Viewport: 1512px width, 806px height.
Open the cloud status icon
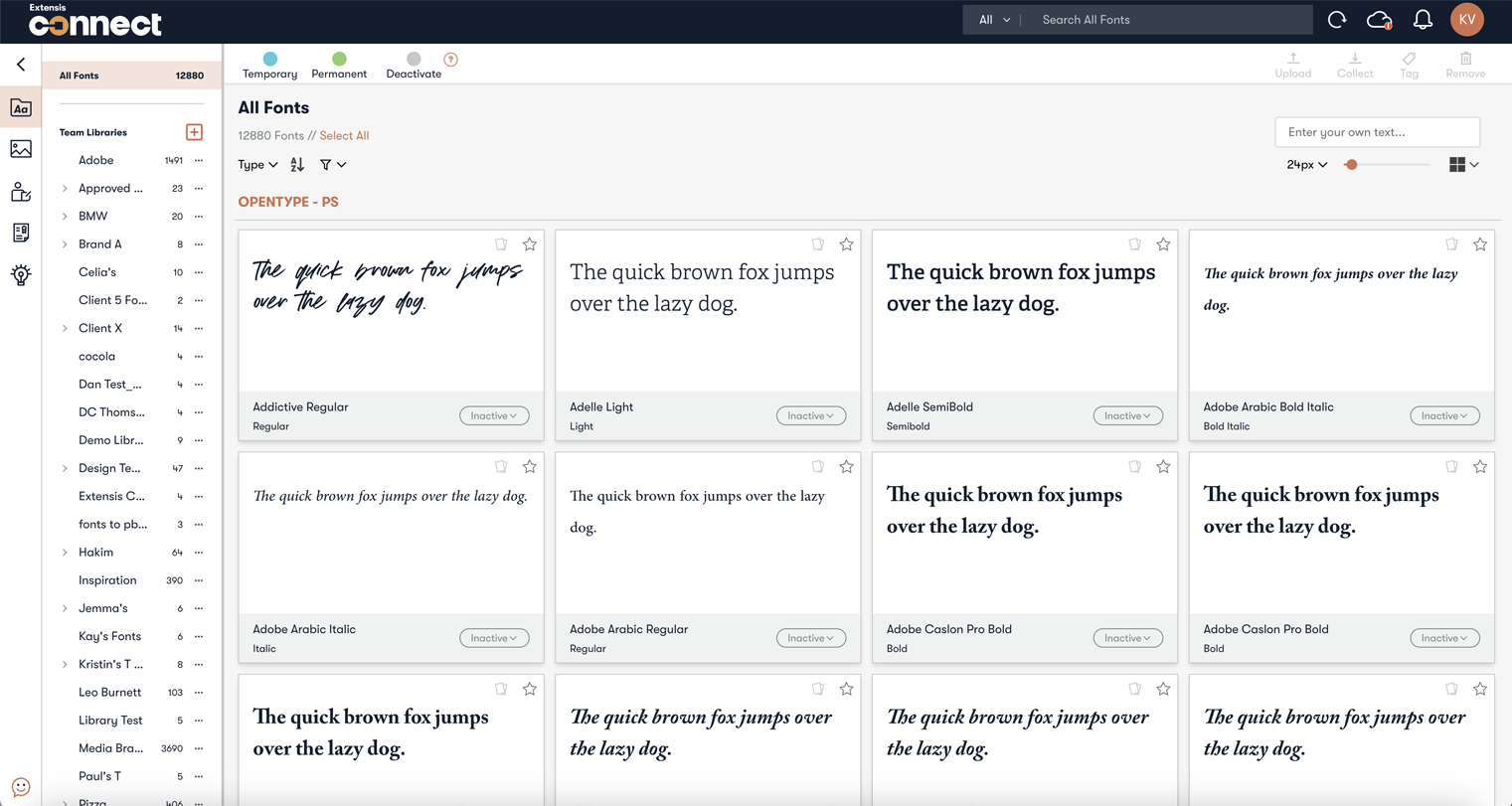click(1379, 20)
